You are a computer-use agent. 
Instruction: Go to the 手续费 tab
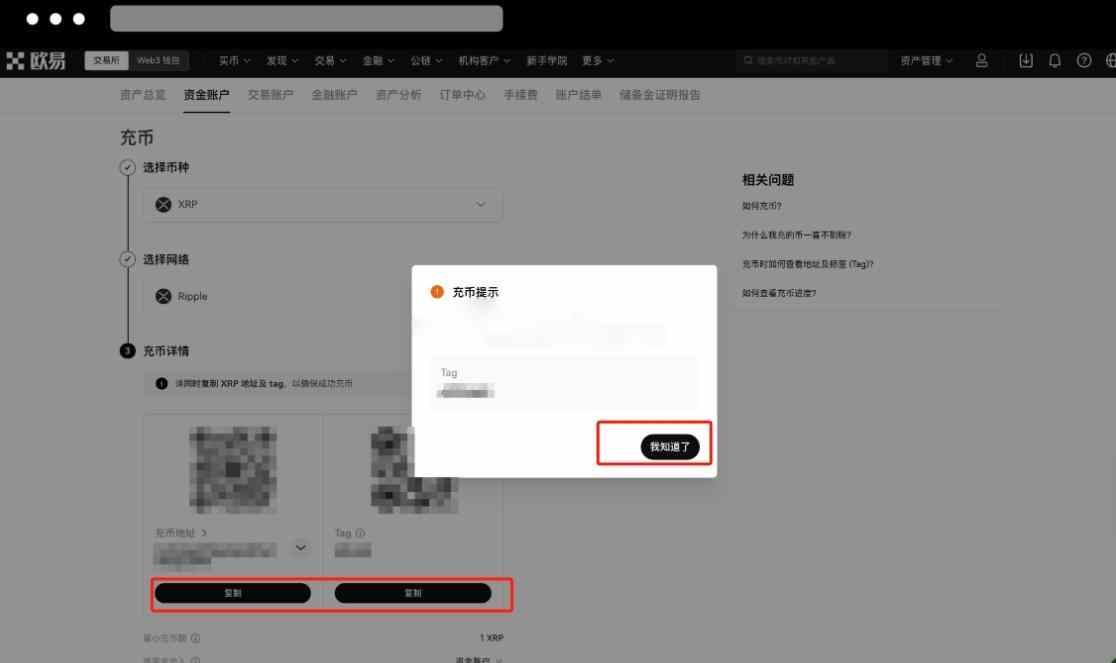(x=521, y=95)
